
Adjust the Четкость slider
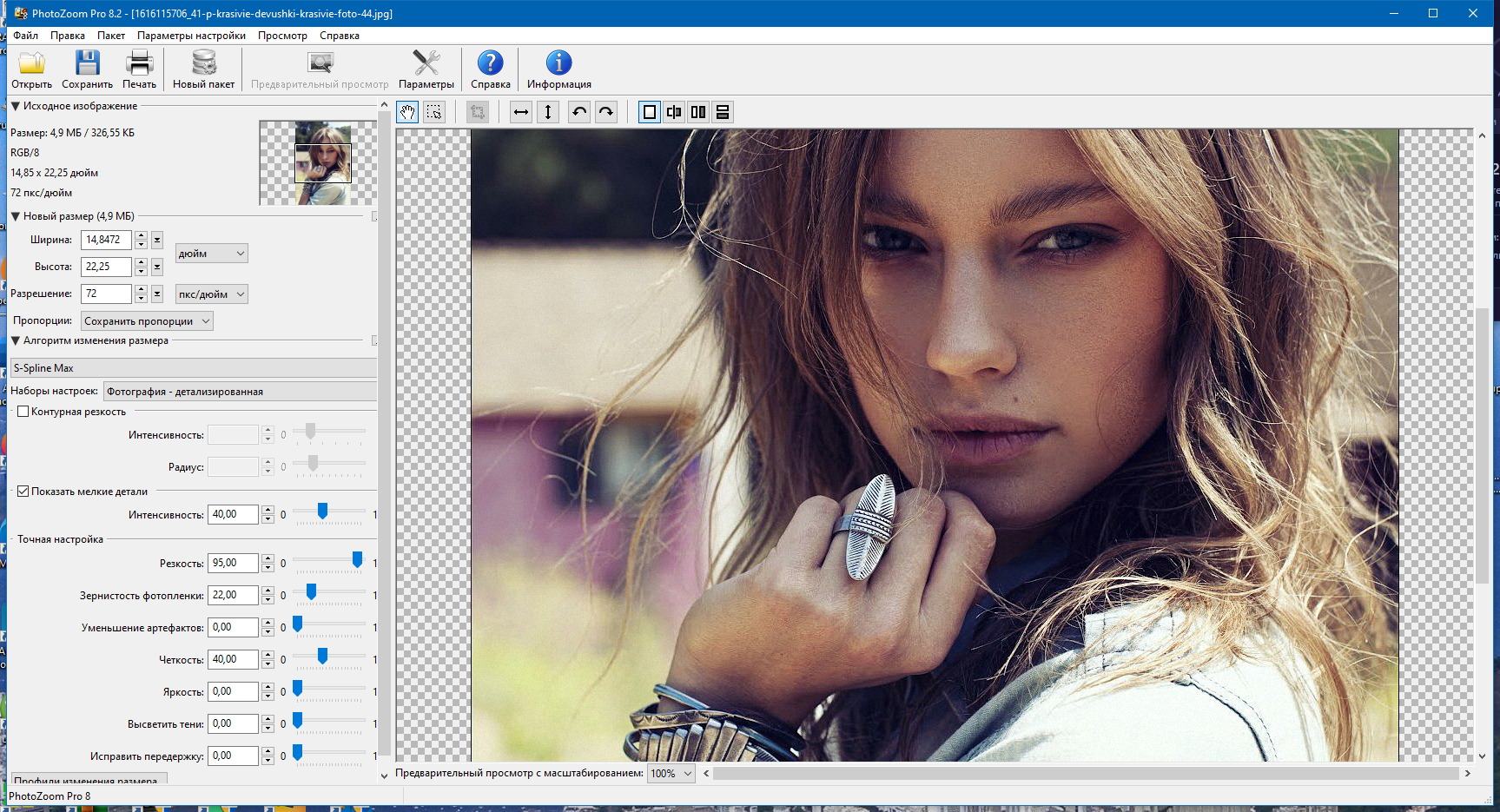coord(322,657)
